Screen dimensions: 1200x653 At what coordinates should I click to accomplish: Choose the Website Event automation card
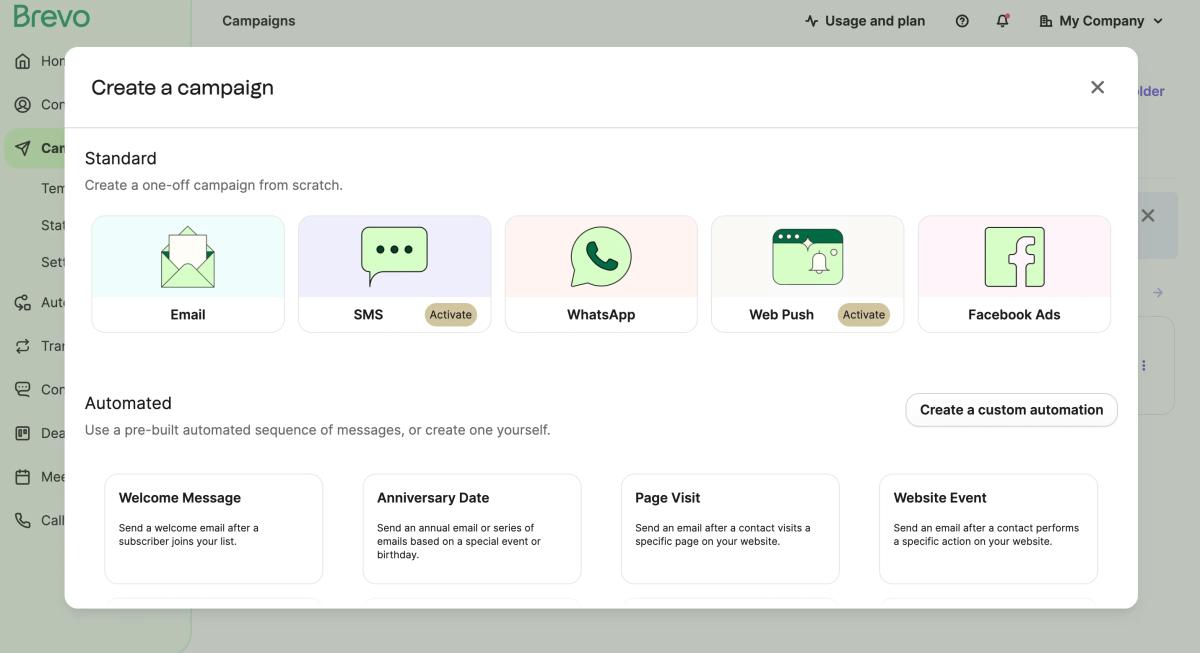(x=988, y=528)
